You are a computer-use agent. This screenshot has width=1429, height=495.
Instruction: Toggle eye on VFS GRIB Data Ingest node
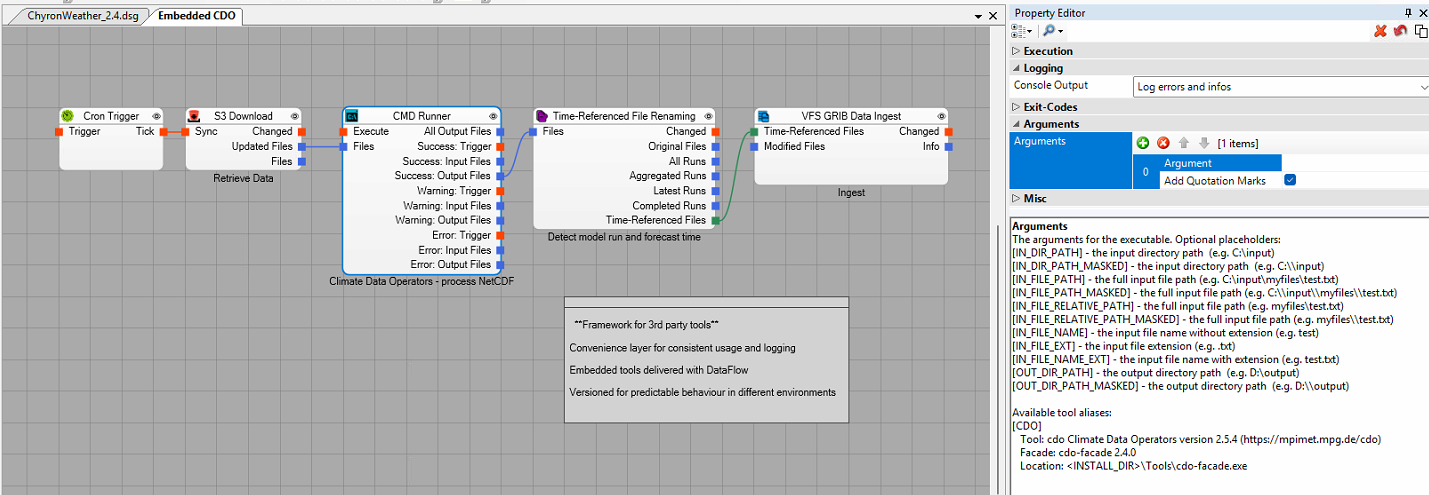[x=940, y=116]
